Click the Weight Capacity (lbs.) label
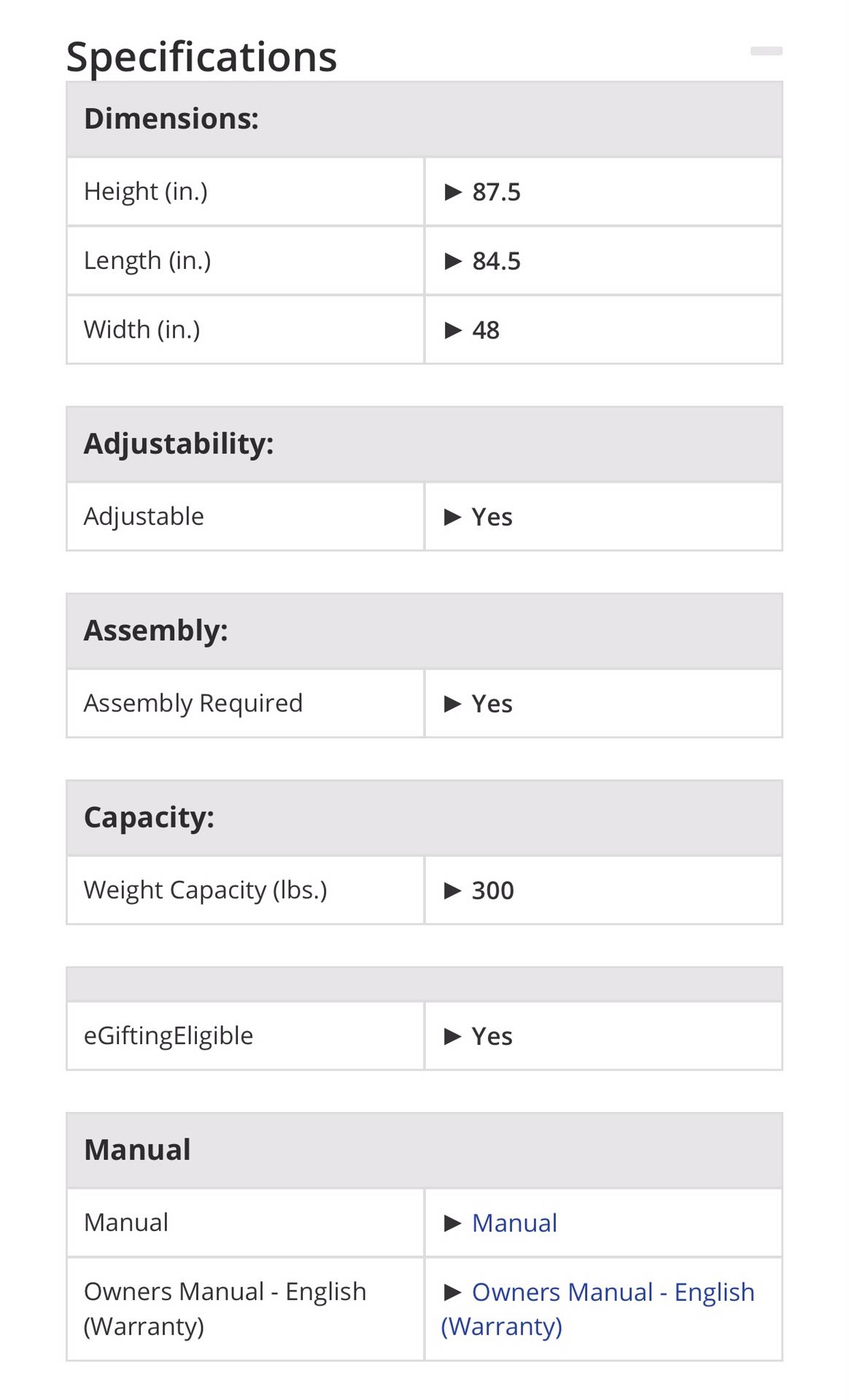The height and width of the screenshot is (1400, 849). tap(206, 890)
